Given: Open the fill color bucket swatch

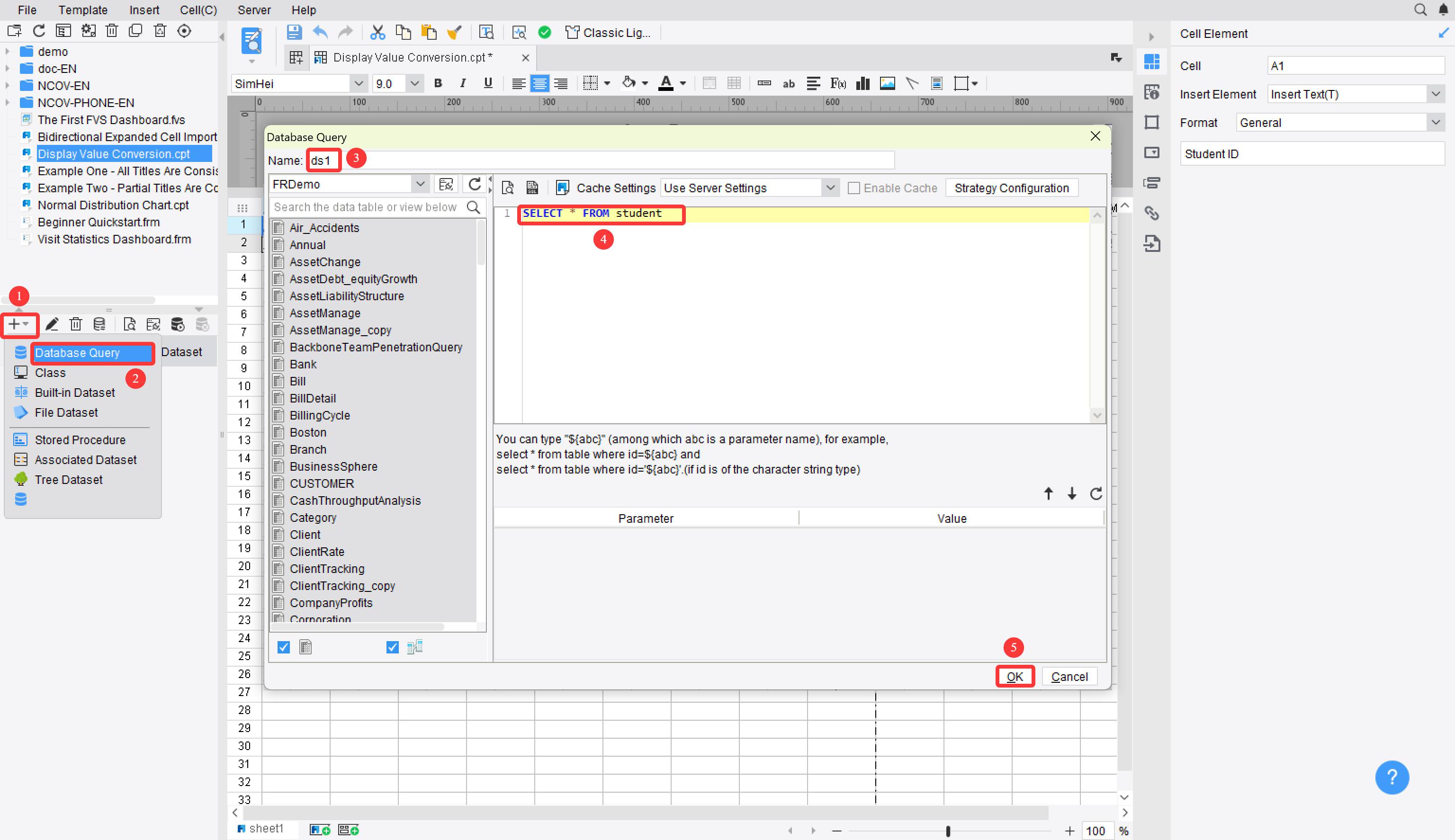Looking at the screenshot, I should [x=629, y=84].
